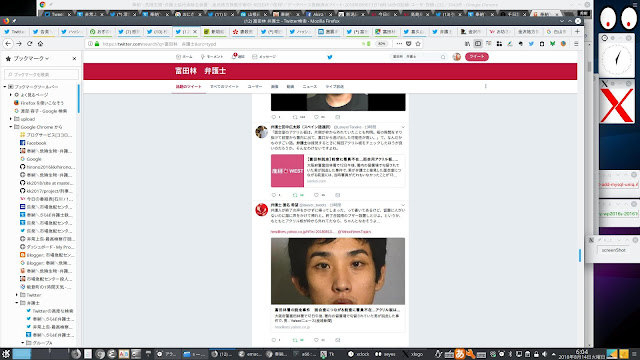Close the bookmarks sidebar
640x360 pixels.
tap(74, 58)
